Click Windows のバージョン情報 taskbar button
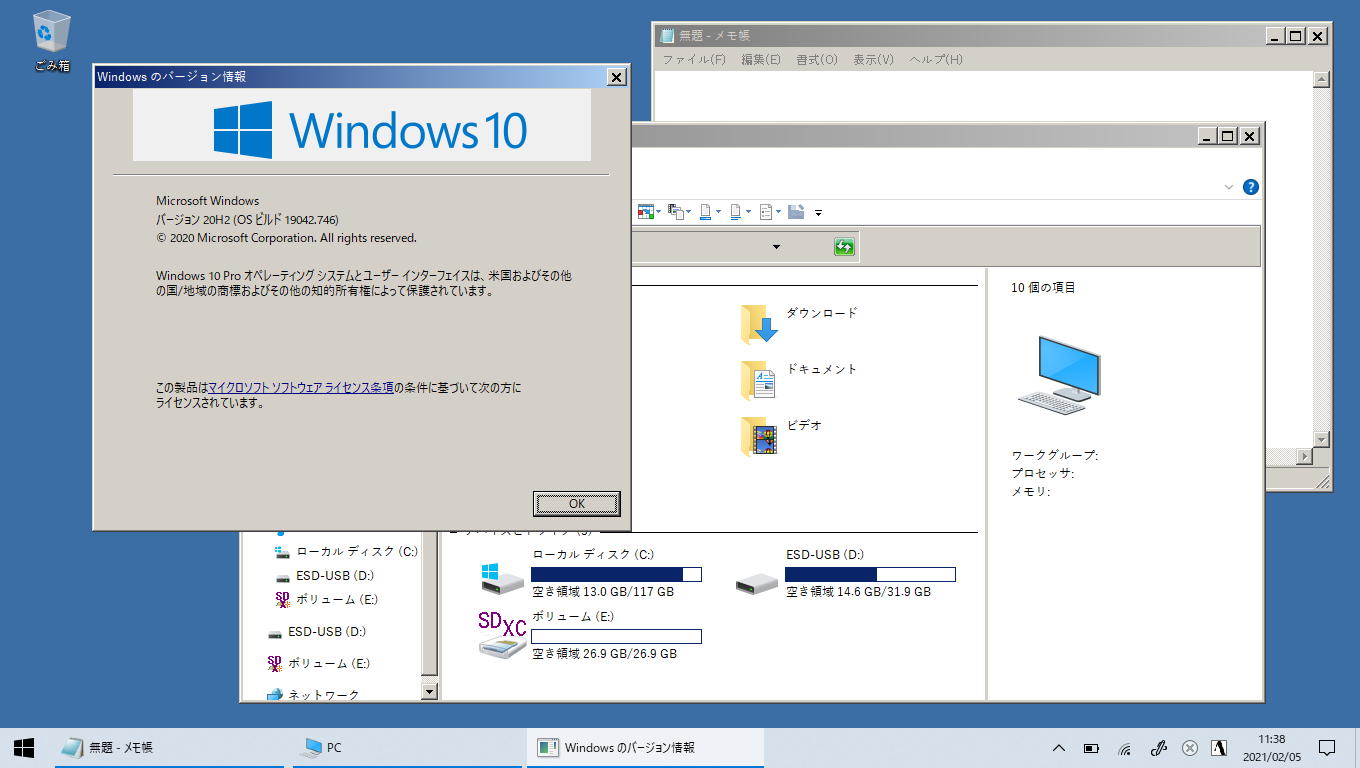Viewport: 1360px width, 768px height. pyautogui.click(x=646, y=747)
